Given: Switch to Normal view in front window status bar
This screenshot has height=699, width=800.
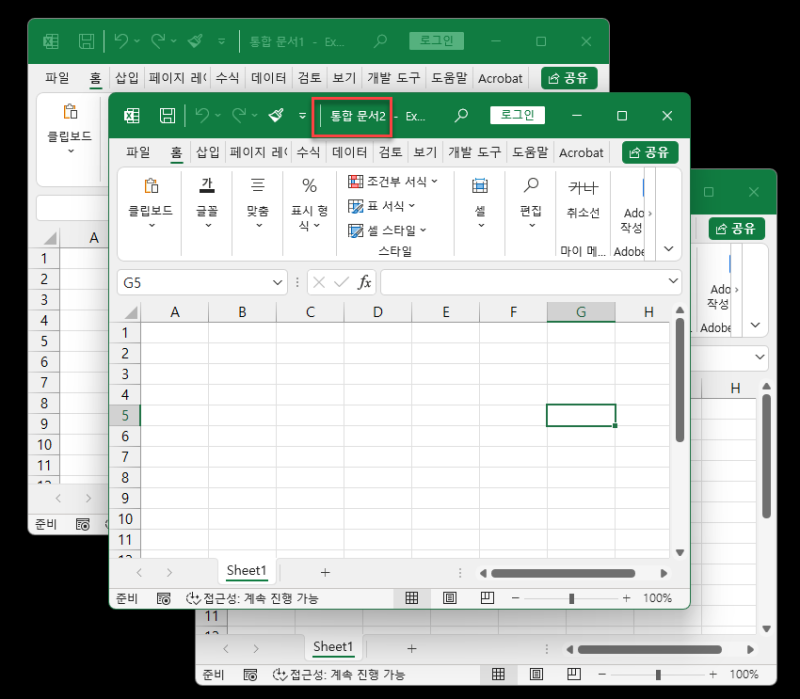Looking at the screenshot, I should click(412, 598).
